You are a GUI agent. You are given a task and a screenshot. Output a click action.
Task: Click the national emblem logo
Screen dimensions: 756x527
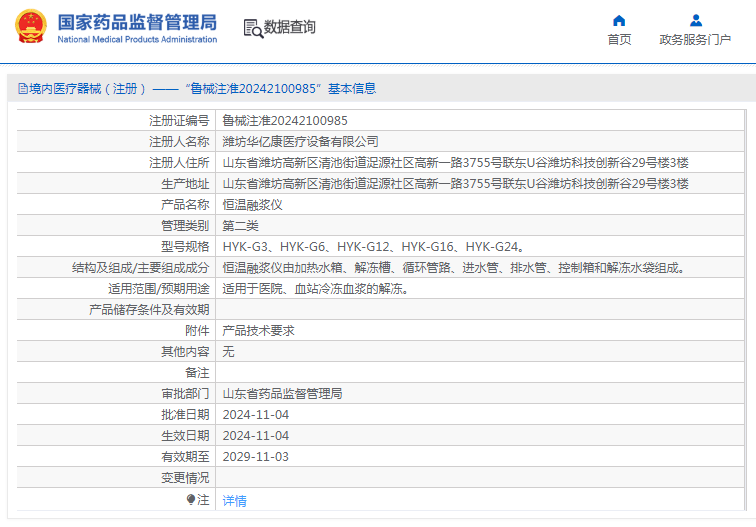click(31, 26)
